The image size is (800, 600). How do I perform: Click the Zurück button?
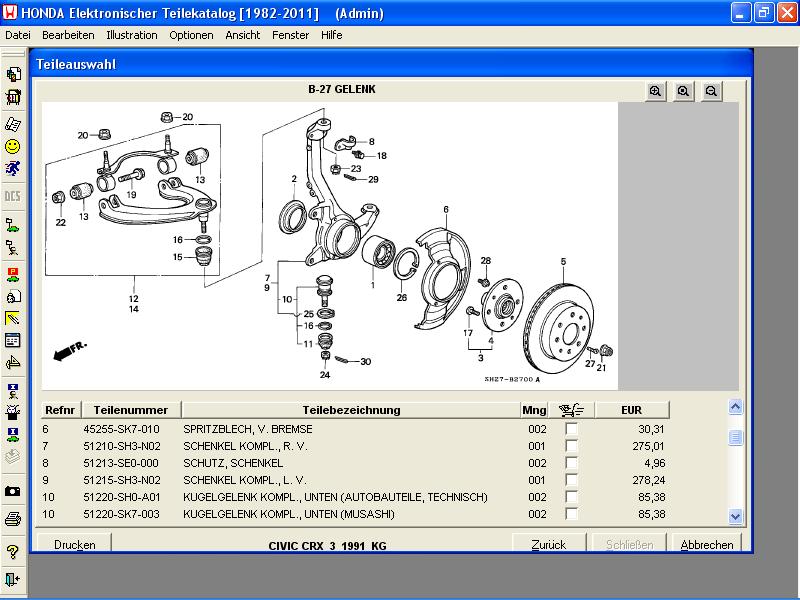pyautogui.click(x=549, y=545)
